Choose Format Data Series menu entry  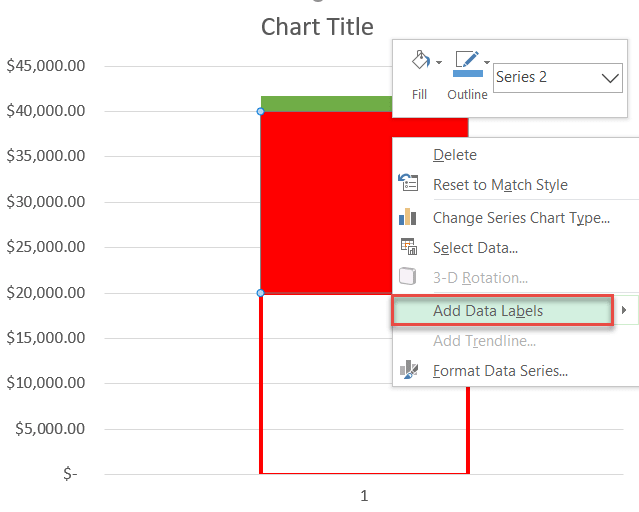tap(500, 371)
